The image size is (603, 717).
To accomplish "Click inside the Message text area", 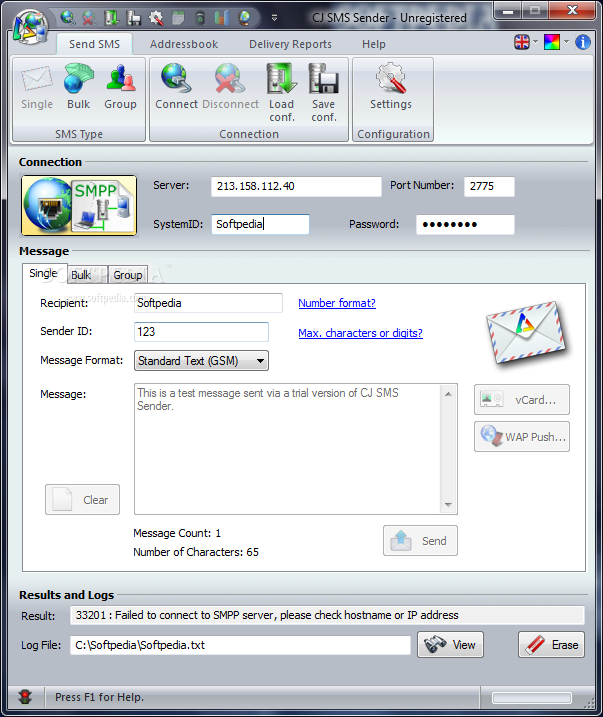I will click(287, 449).
